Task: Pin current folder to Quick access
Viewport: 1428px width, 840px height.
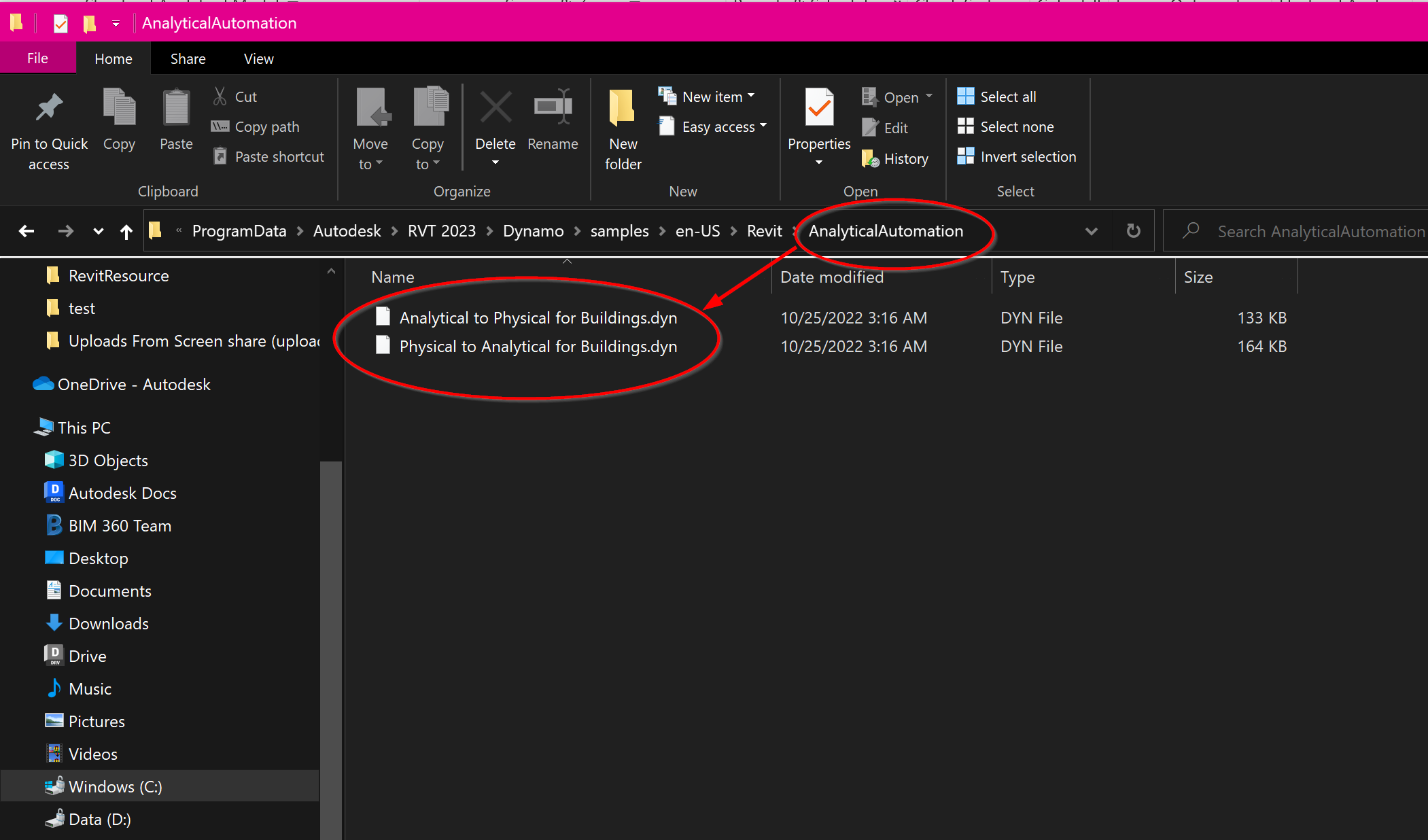Action: click(x=48, y=128)
